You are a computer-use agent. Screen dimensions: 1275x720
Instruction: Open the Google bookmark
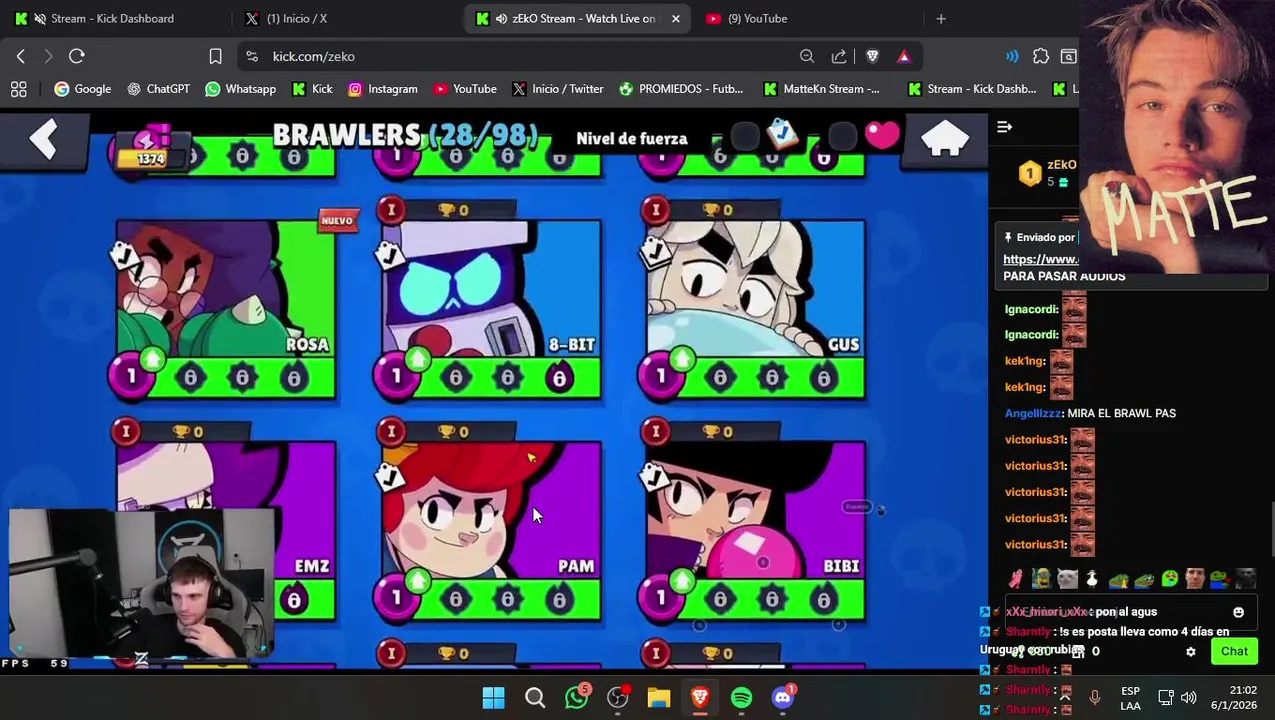pyautogui.click(x=82, y=89)
